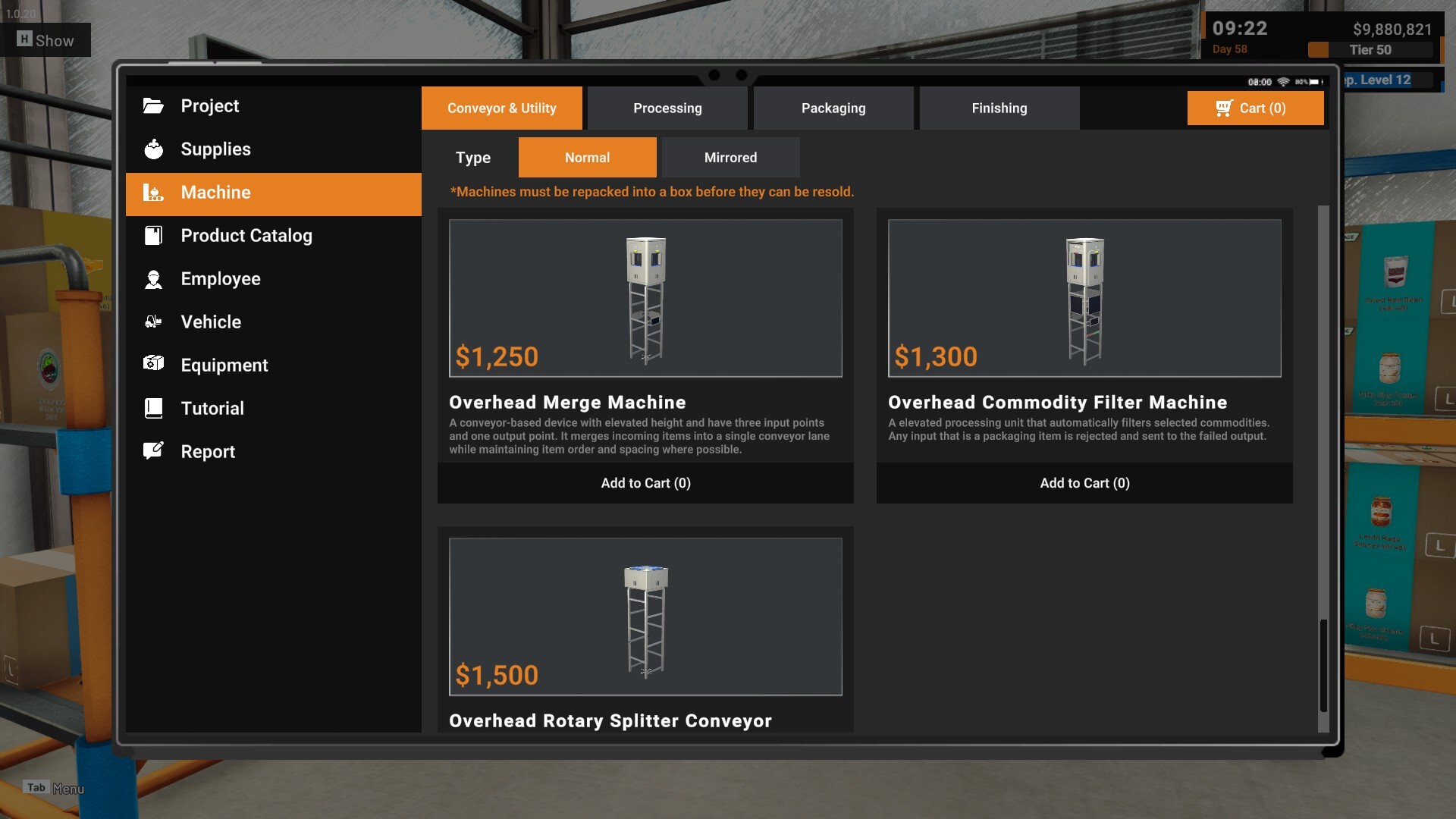Open the Packaging tab
This screenshot has height=819, width=1456.
pos(833,108)
